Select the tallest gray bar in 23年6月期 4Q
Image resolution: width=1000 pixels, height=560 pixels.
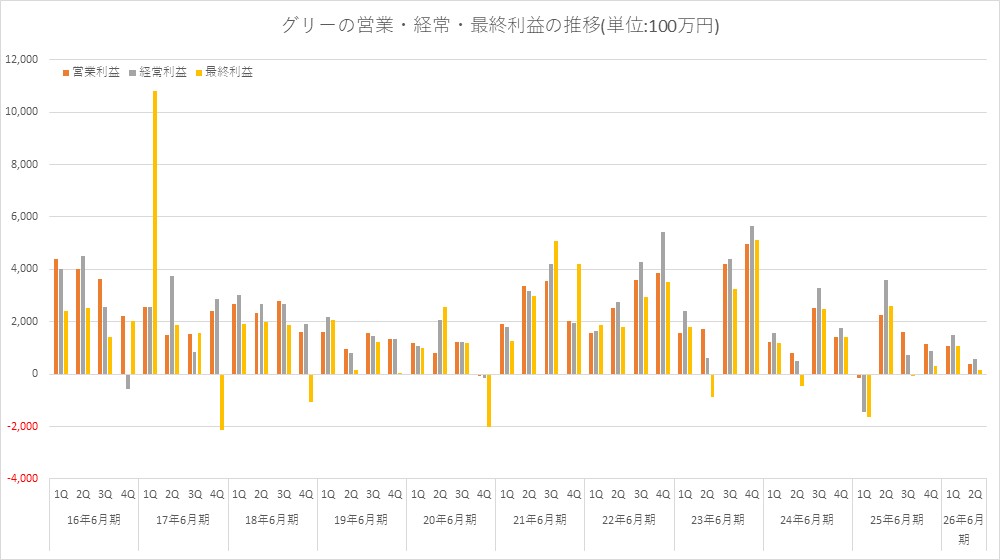click(x=752, y=300)
